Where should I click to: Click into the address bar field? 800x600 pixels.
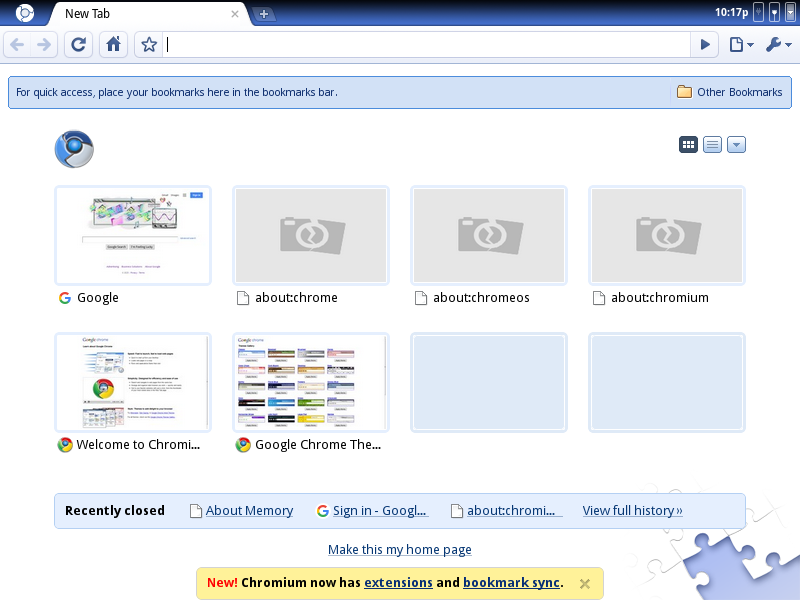[427, 45]
